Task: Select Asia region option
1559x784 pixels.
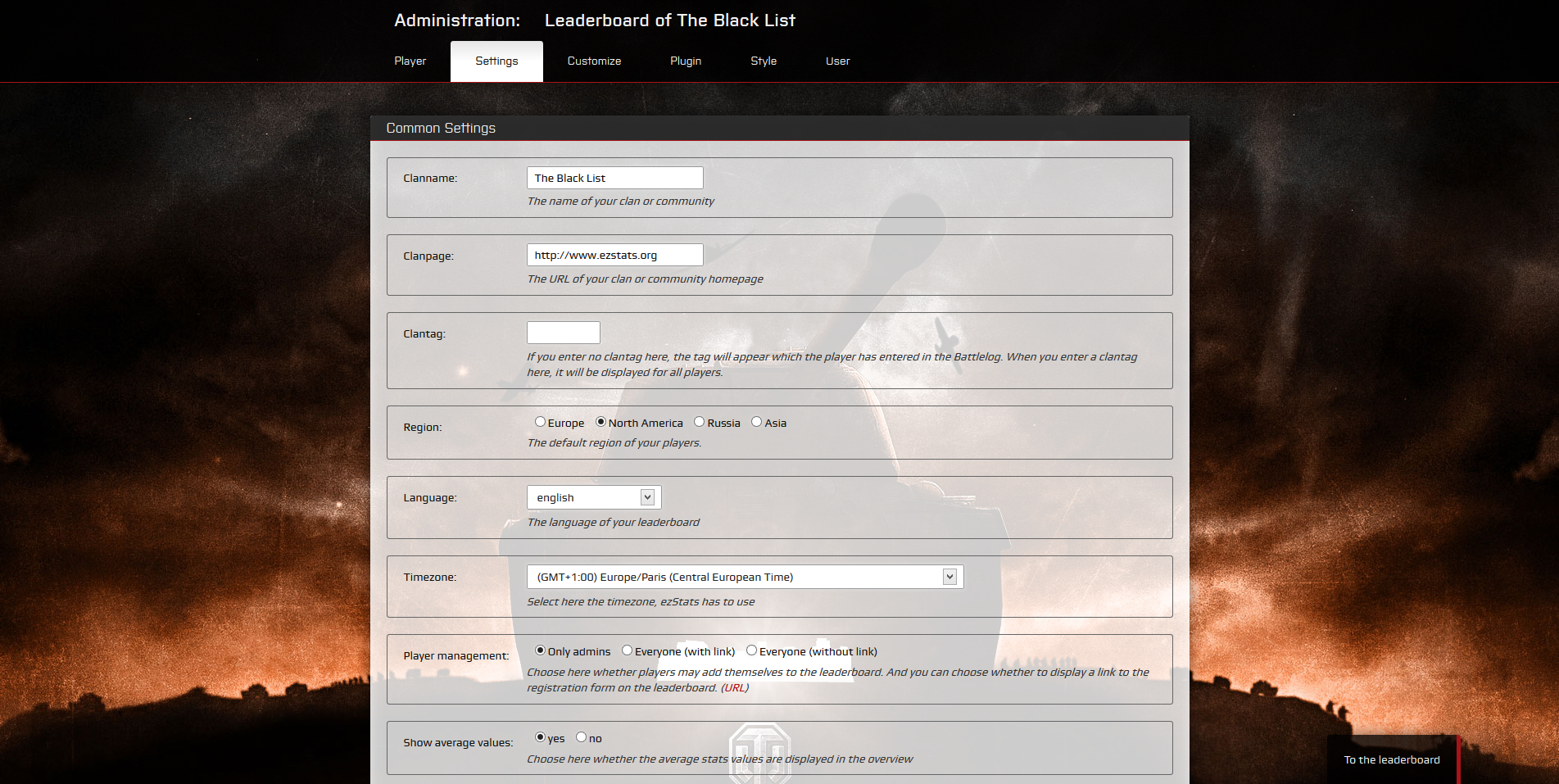Action: pos(756,421)
